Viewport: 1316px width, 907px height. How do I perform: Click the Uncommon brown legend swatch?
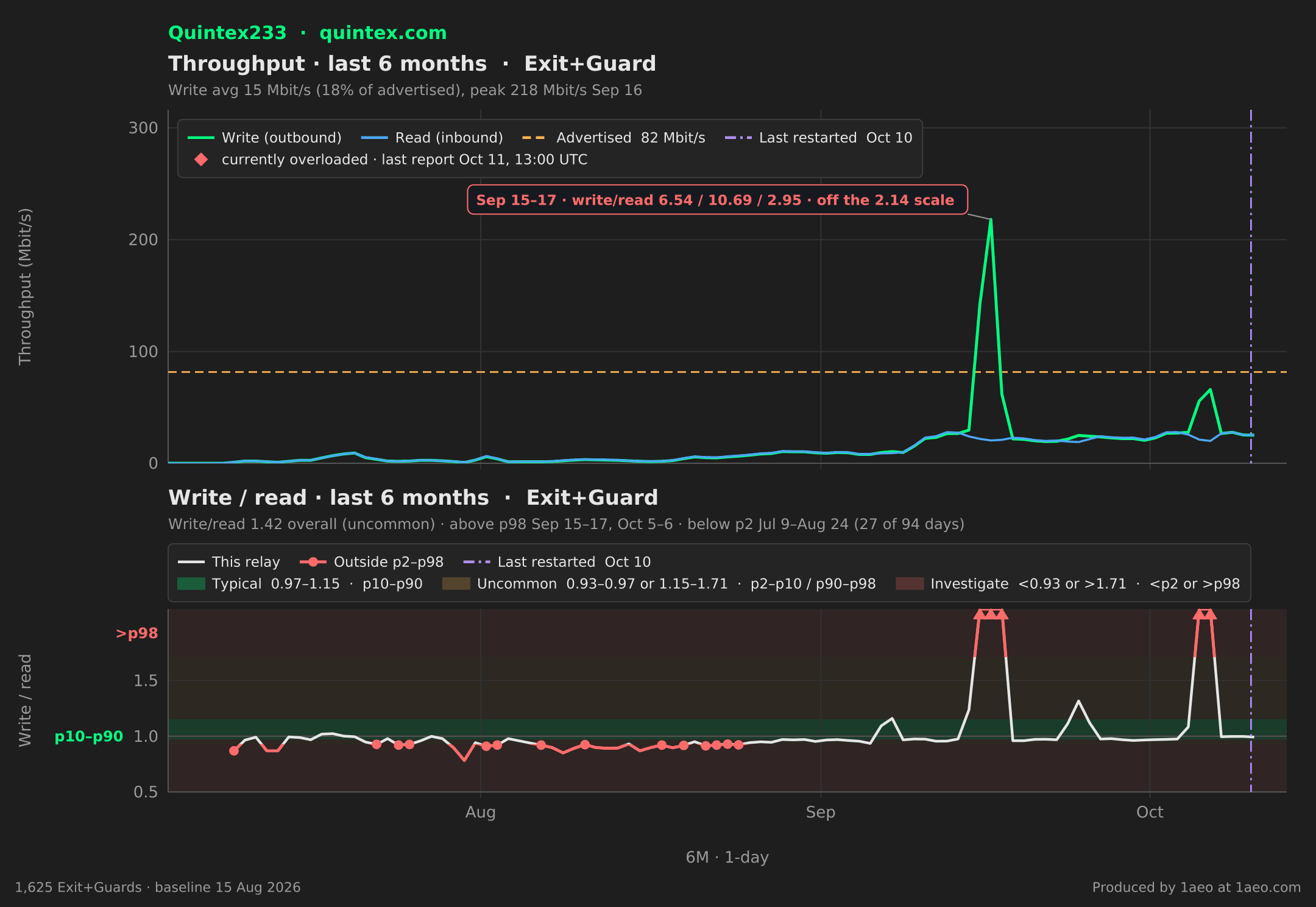tap(456, 584)
